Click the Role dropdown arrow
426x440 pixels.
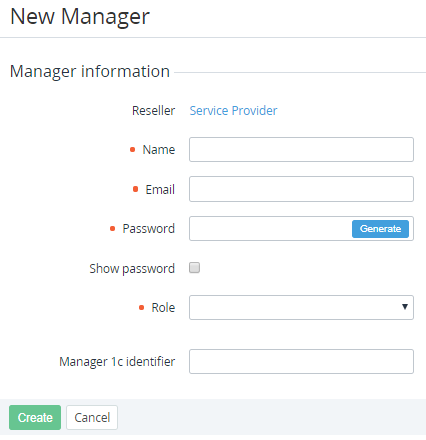[405, 307]
